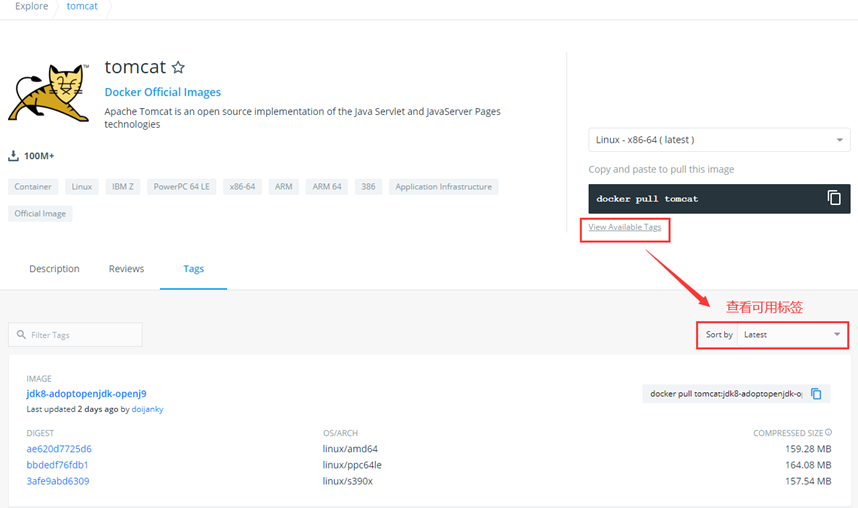The height and width of the screenshot is (508, 858).
Task: Click the linux/s390x architecture text
Action: tap(347, 481)
